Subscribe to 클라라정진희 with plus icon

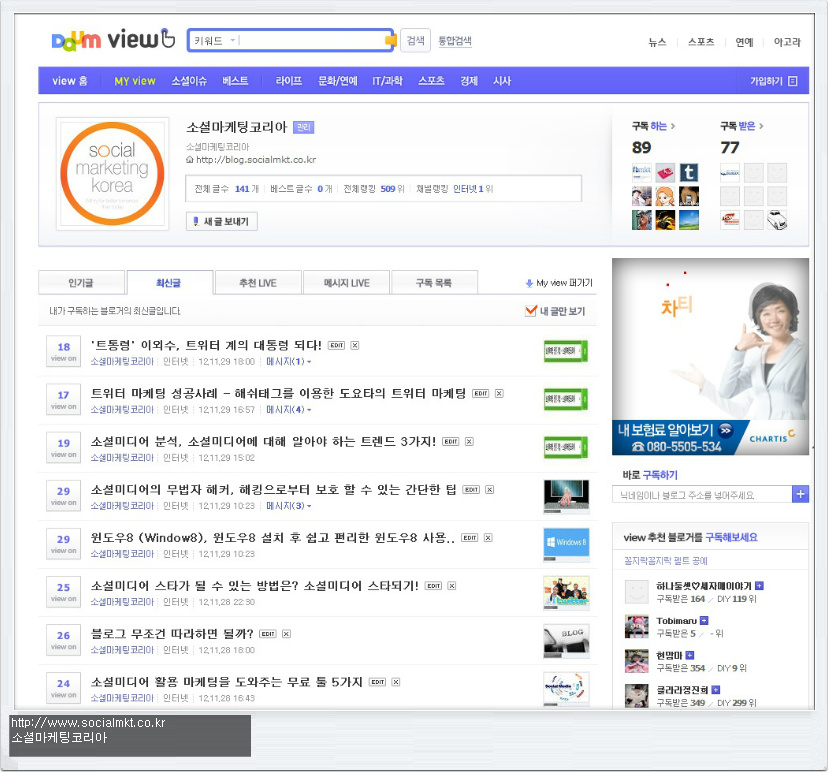pyautogui.click(x=716, y=690)
